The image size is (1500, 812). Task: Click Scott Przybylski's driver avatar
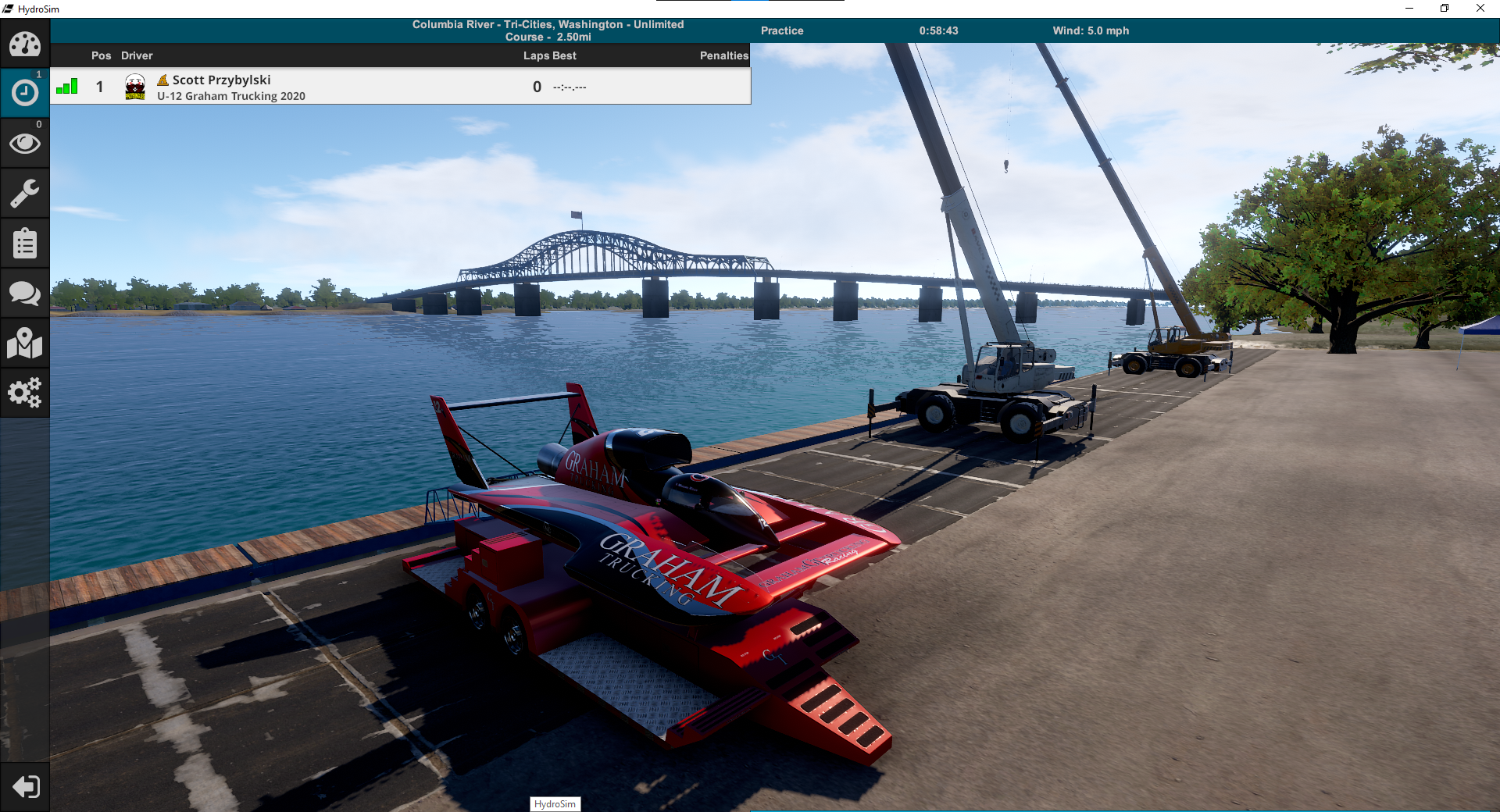135,86
